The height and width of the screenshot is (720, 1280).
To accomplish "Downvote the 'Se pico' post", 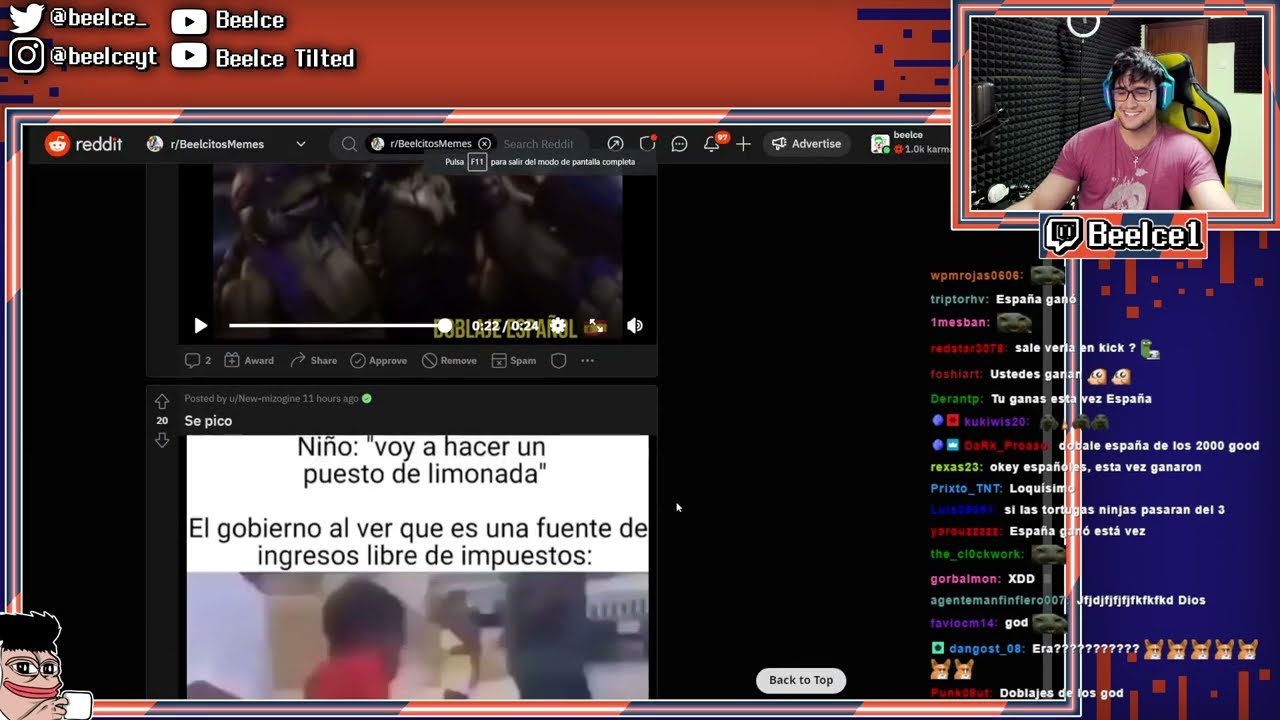I will click(x=162, y=440).
